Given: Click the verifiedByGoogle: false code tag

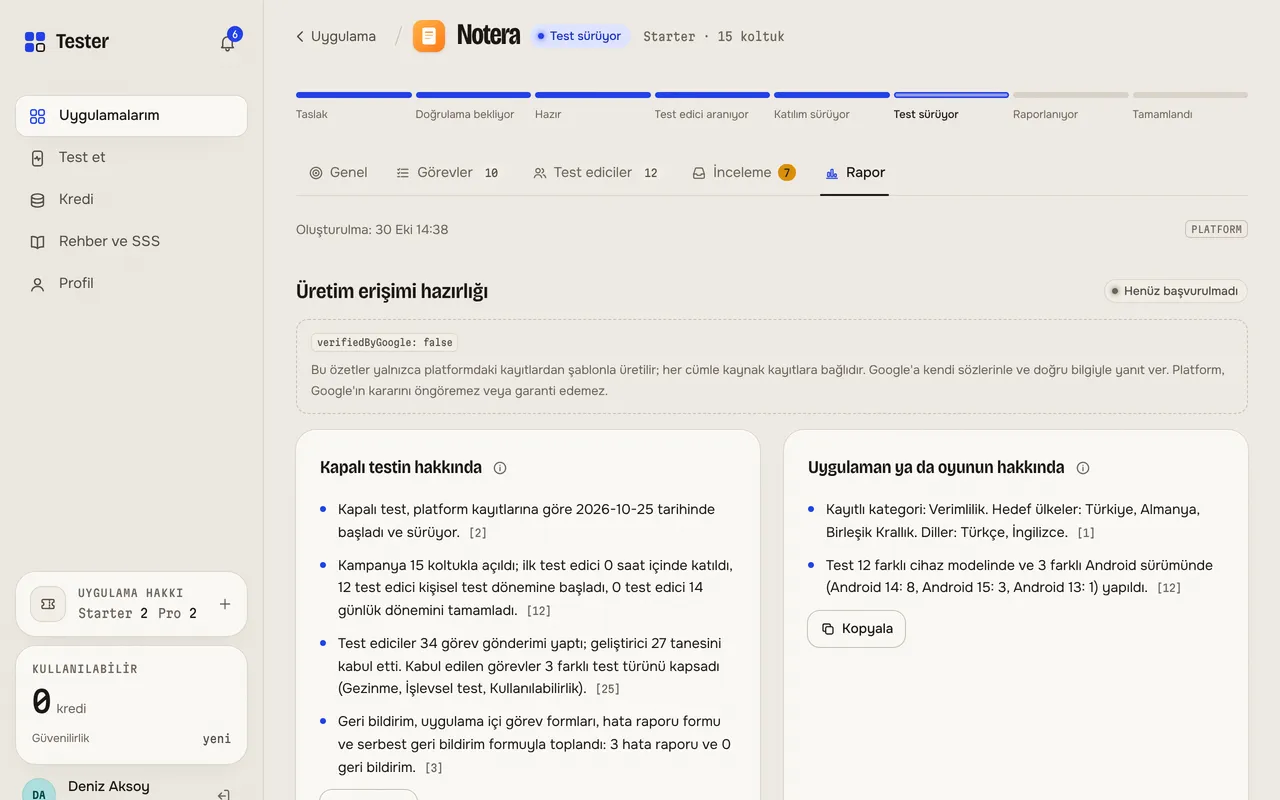Looking at the screenshot, I should 385,343.
